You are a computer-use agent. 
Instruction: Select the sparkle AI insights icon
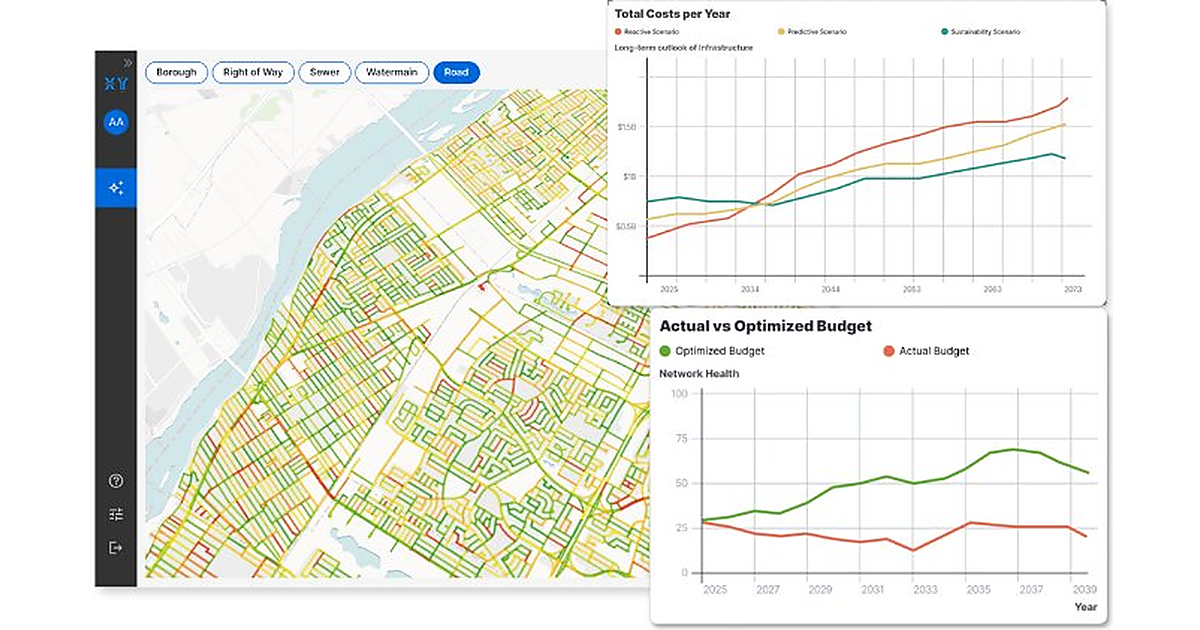pyautogui.click(x=116, y=187)
